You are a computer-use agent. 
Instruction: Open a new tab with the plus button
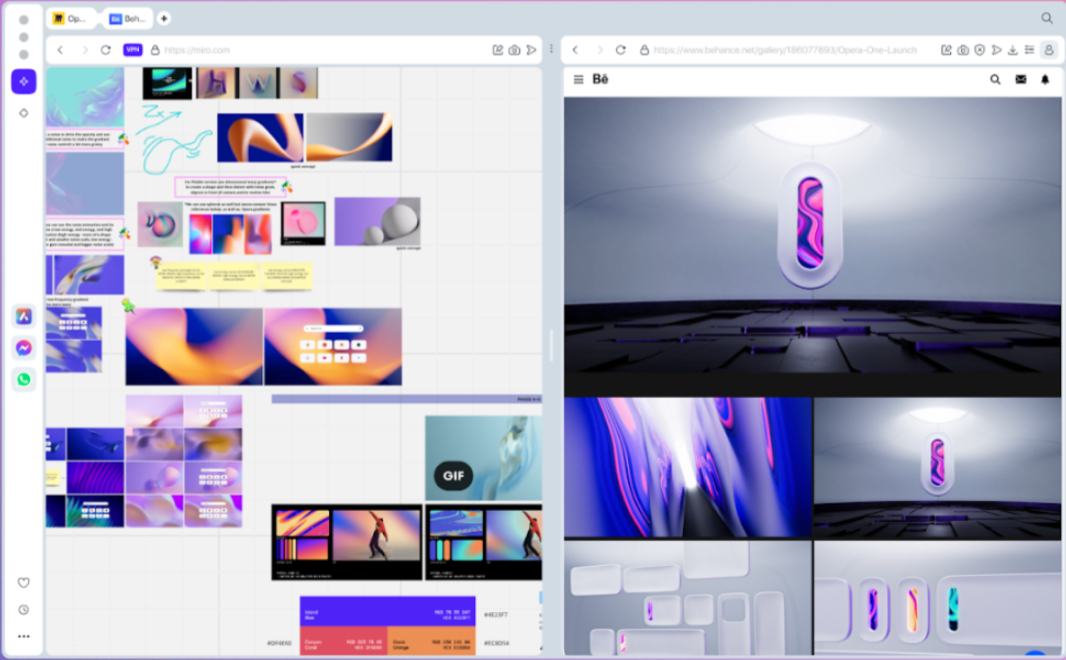coord(163,17)
